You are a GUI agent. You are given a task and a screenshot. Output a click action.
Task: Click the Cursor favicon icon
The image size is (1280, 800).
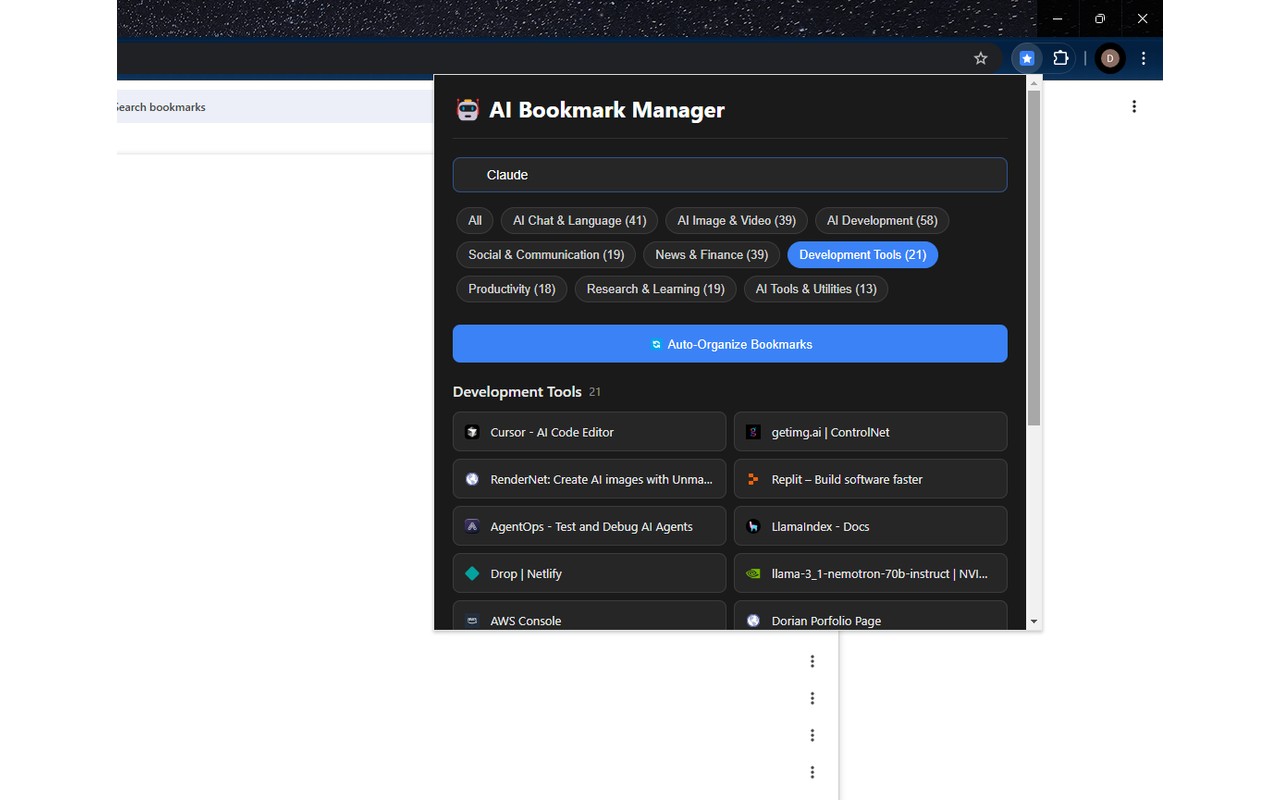pos(472,432)
